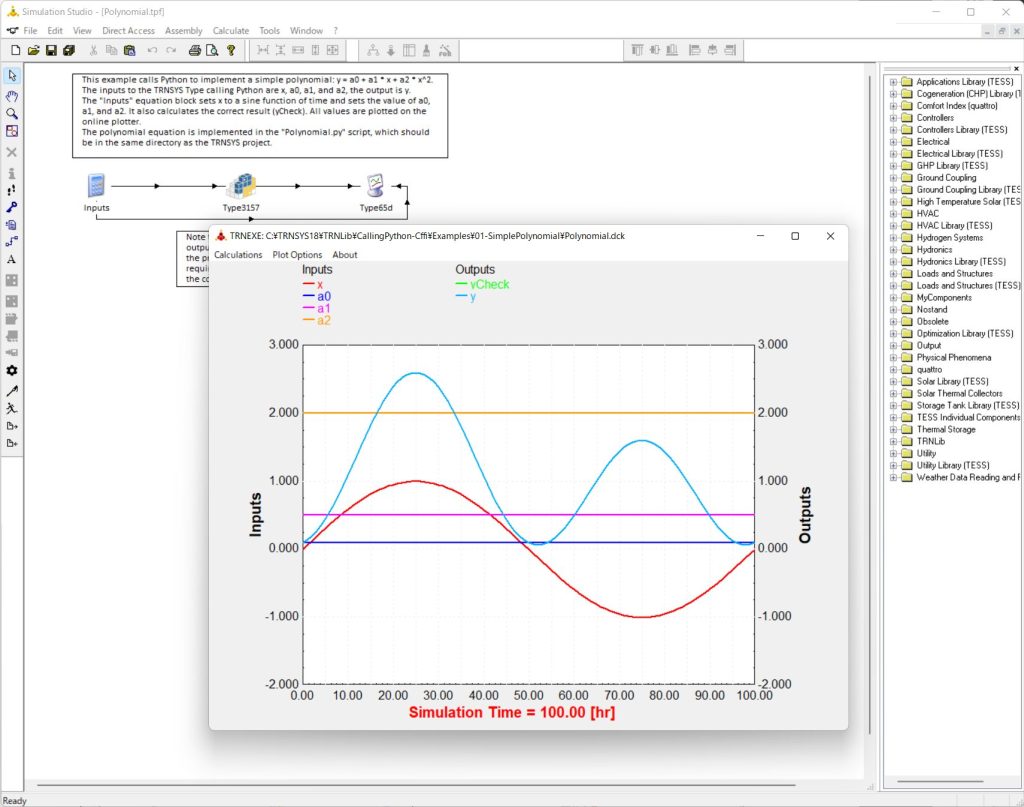Click the yellow help question mark icon
This screenshot has width=1024, height=807.
click(231, 50)
